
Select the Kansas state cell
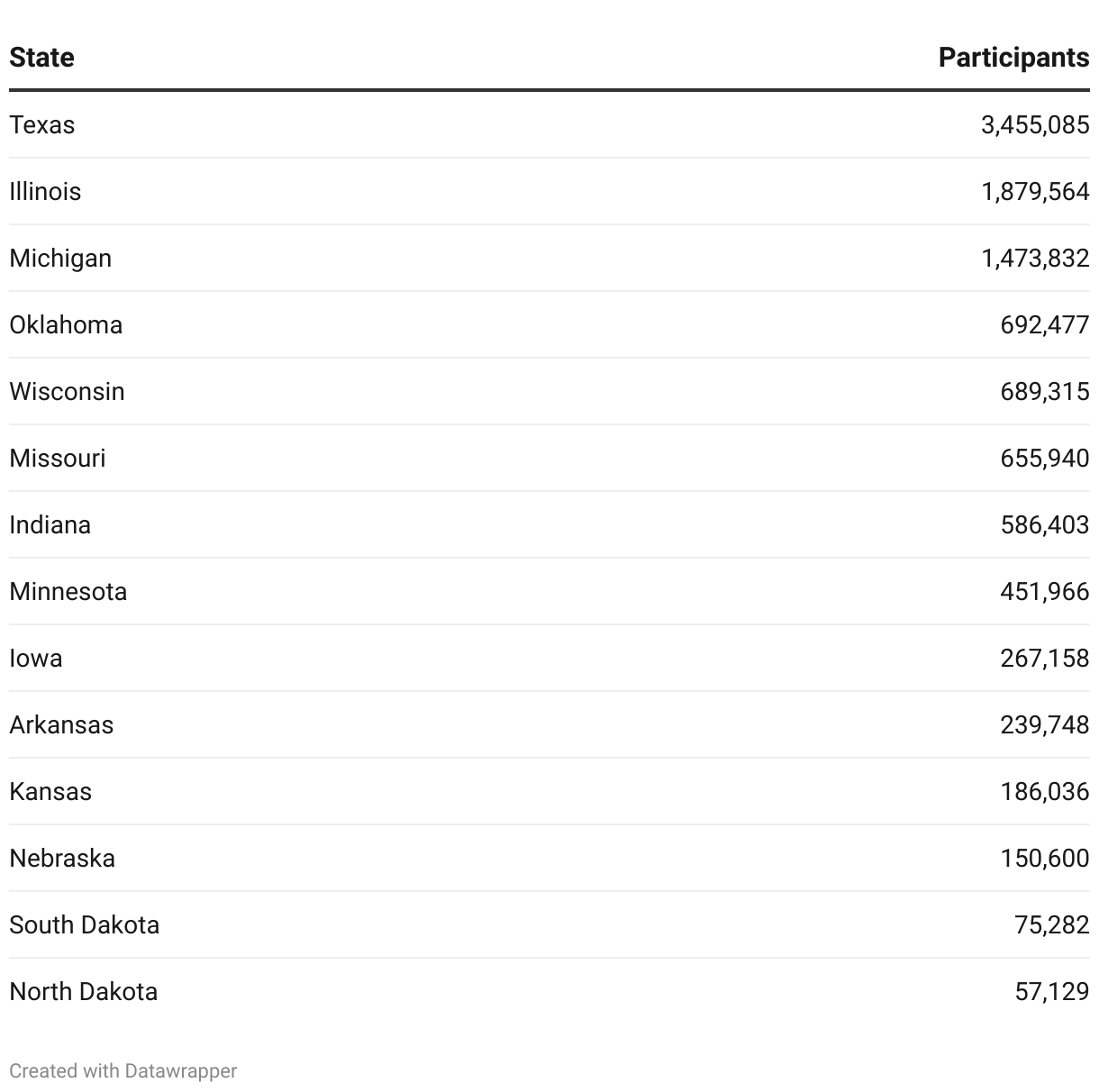[x=50, y=791]
